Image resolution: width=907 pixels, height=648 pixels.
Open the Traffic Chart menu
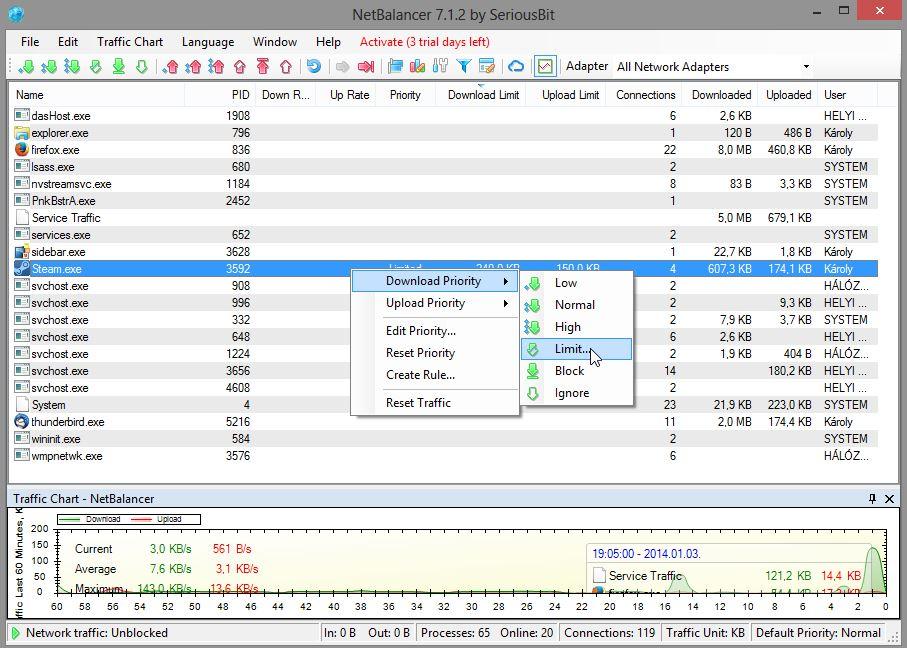(130, 42)
